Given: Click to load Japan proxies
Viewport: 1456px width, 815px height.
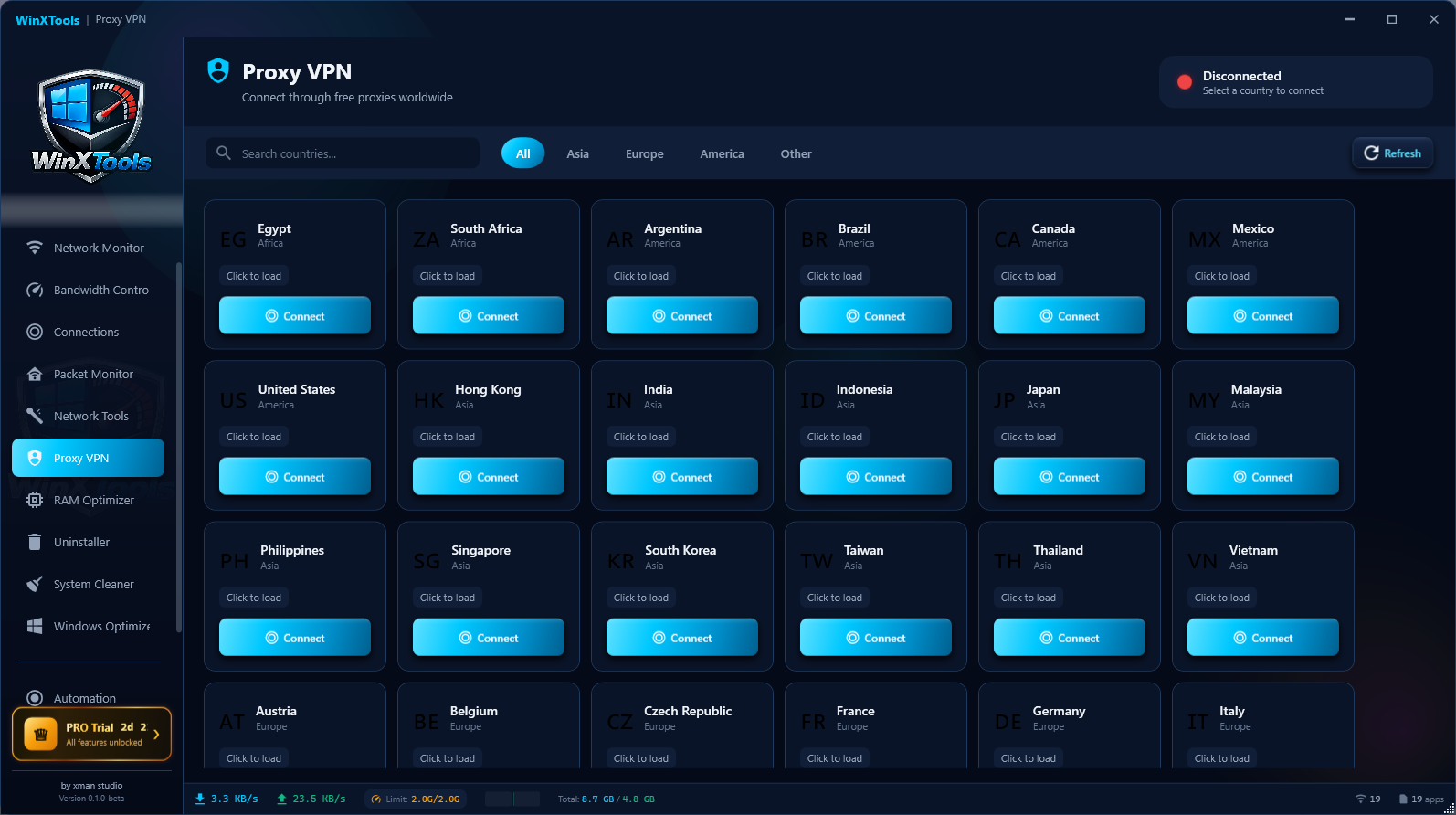Looking at the screenshot, I should coord(1029,437).
